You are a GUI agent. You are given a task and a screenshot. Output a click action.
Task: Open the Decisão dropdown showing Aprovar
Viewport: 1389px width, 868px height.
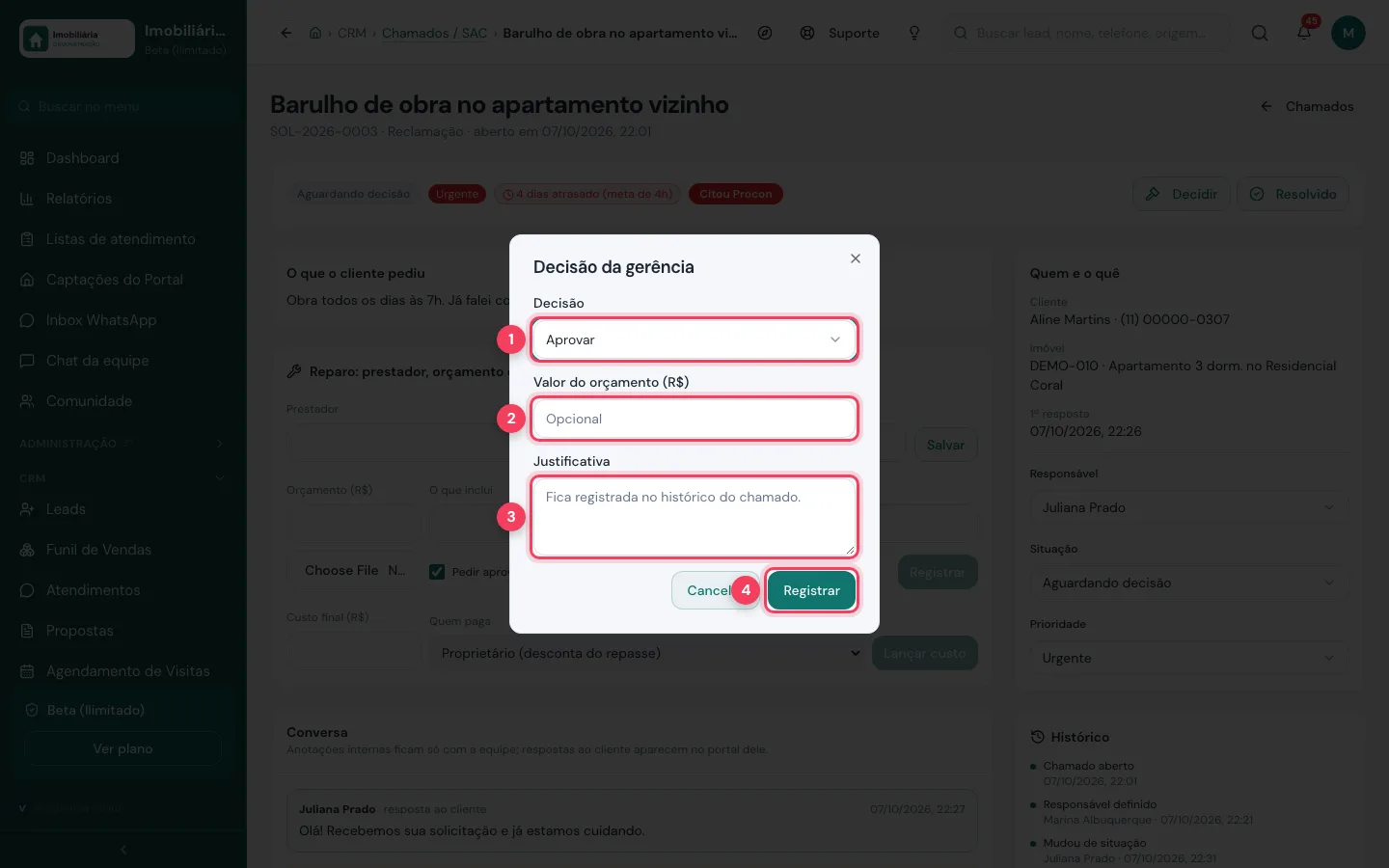(694, 339)
